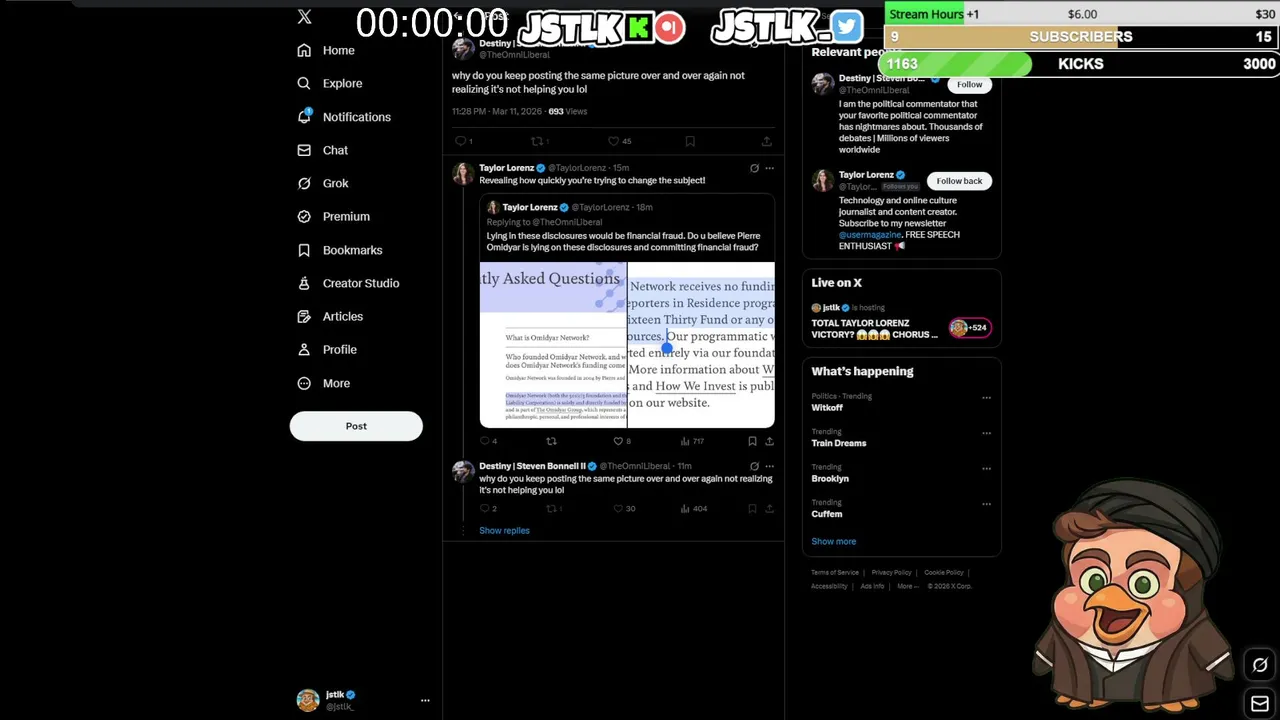
Task: View analytics showing 717 views
Action: click(692, 441)
